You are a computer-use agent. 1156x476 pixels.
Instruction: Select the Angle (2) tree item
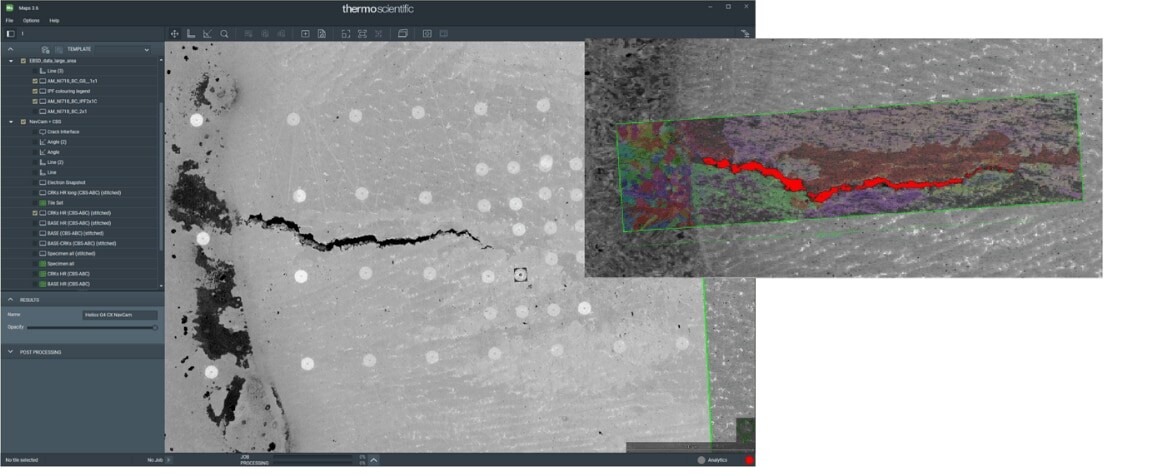click(58, 141)
